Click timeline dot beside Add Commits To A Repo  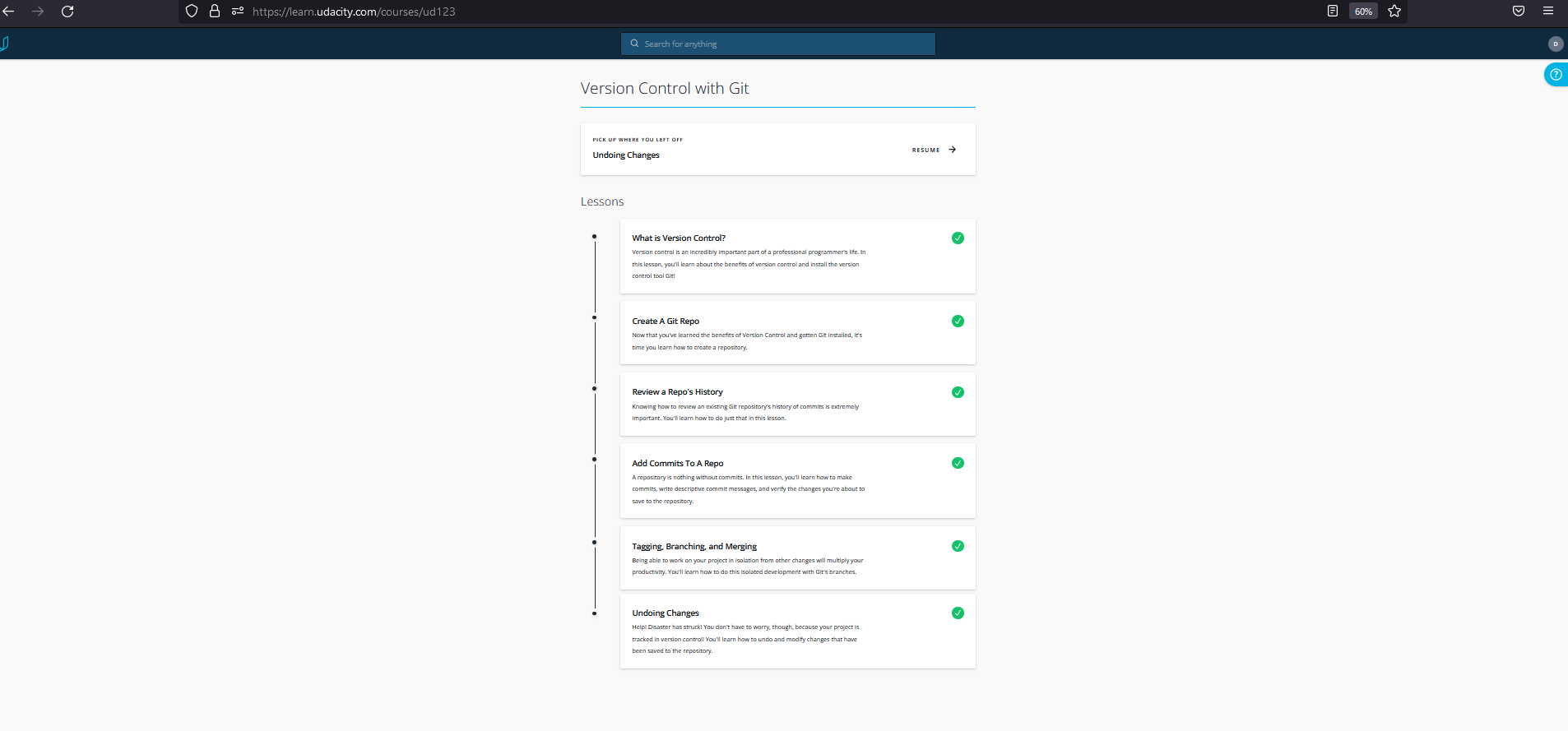594,460
